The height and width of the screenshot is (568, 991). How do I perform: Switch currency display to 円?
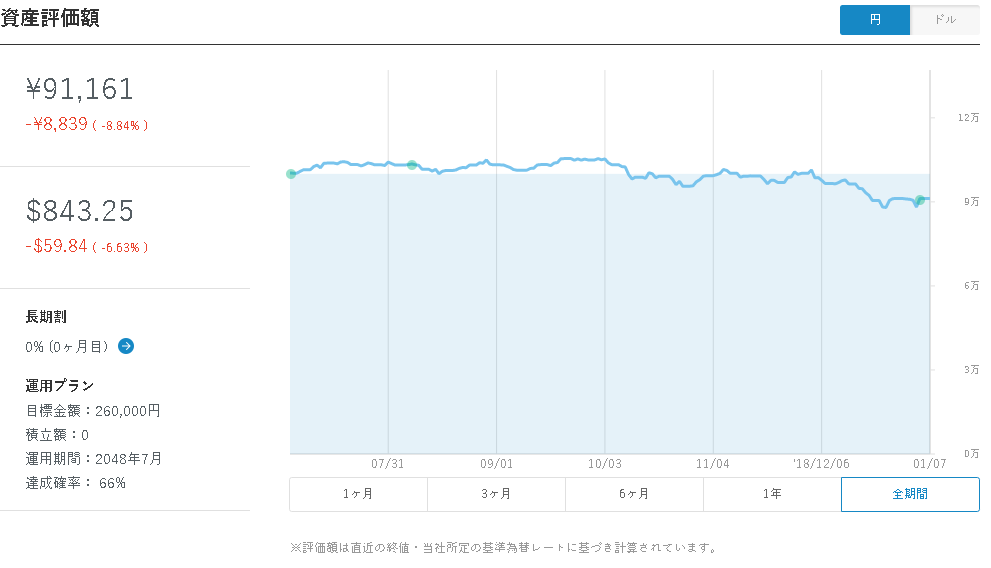tap(875, 20)
